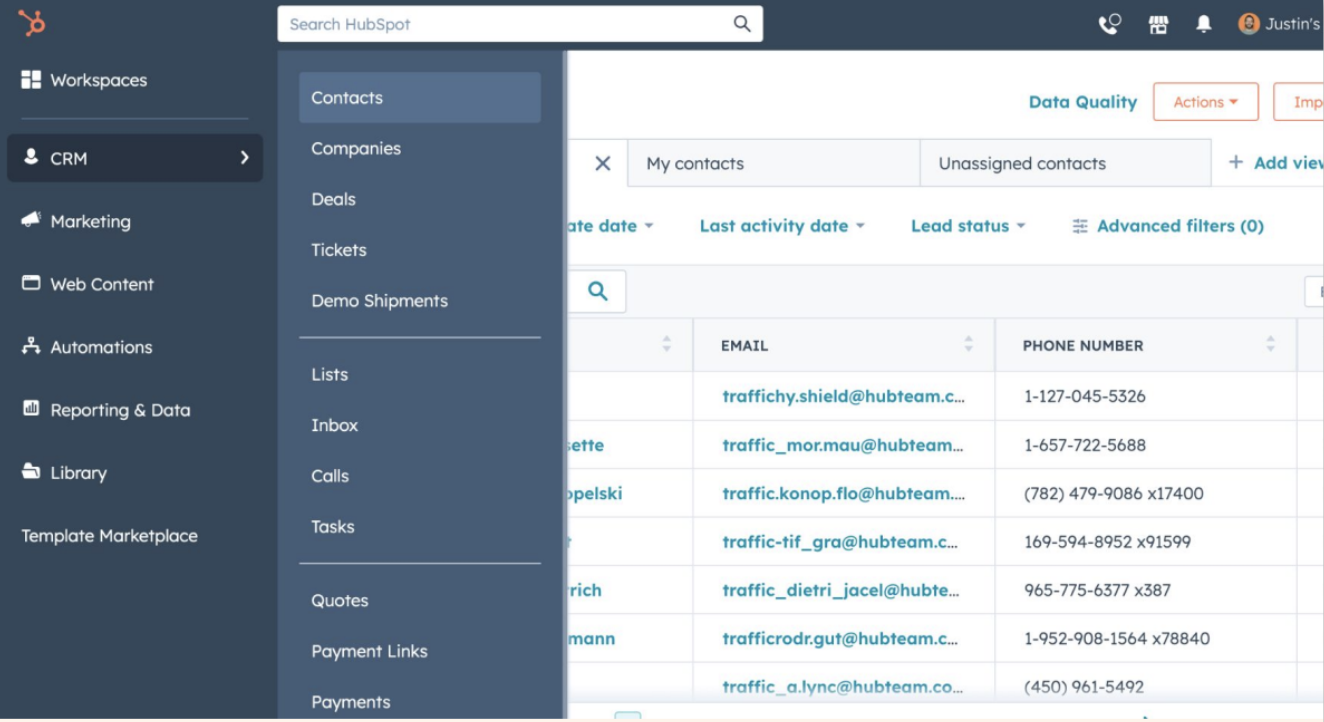This screenshot has width=1324, height=722.
Task: Select Demo Shipments in the submenu
Action: (379, 301)
